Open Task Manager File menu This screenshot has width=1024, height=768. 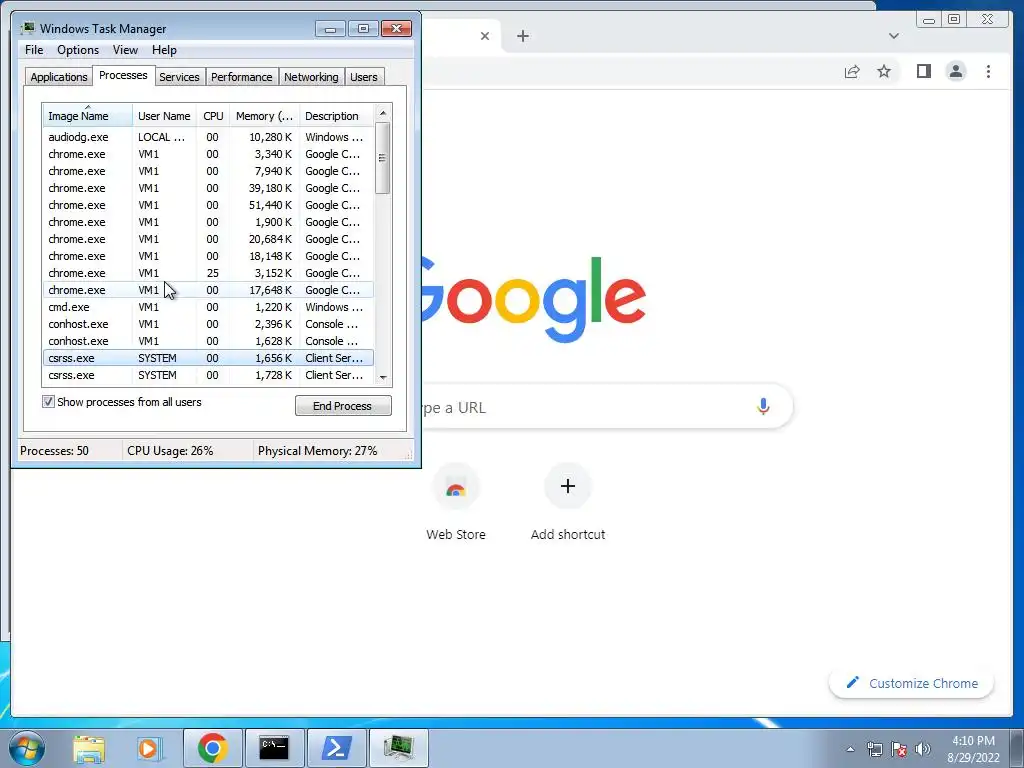pyautogui.click(x=34, y=50)
